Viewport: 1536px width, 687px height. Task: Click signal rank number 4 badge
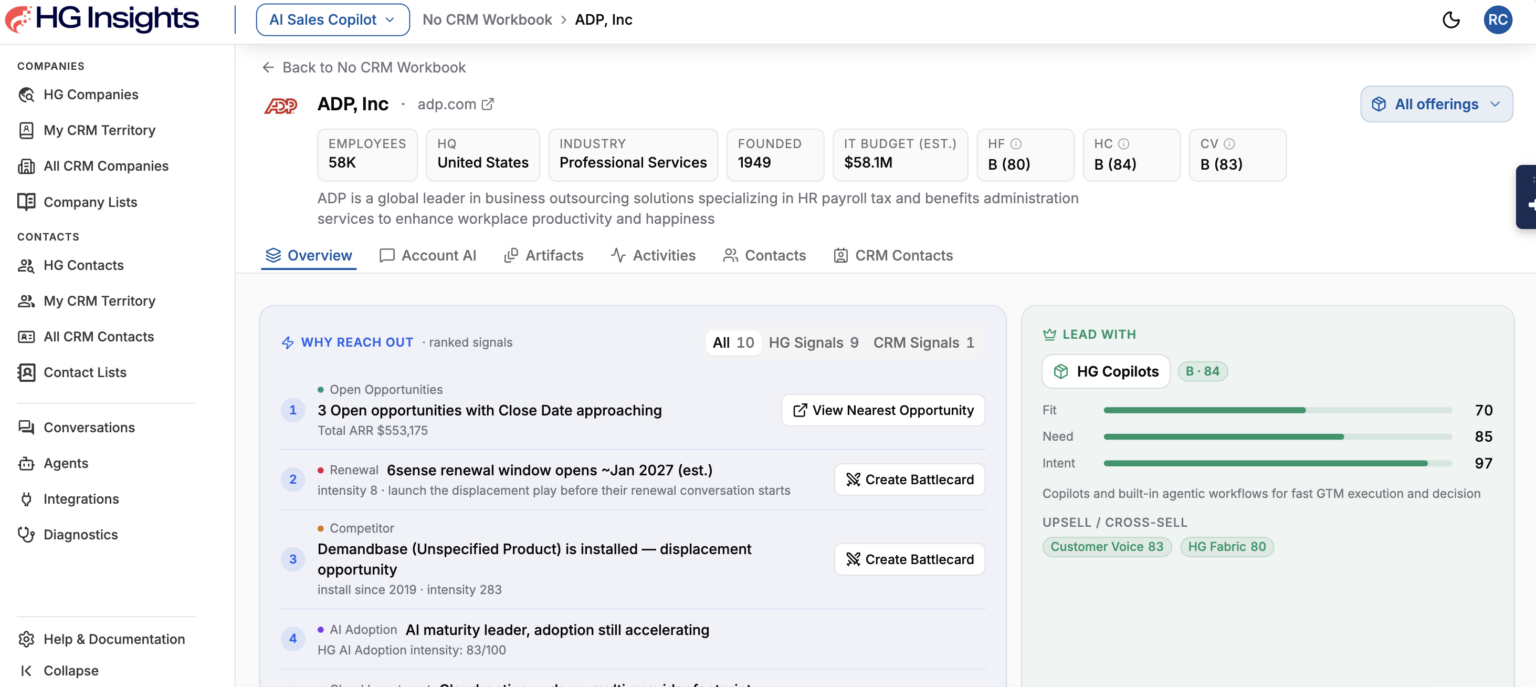coord(293,638)
